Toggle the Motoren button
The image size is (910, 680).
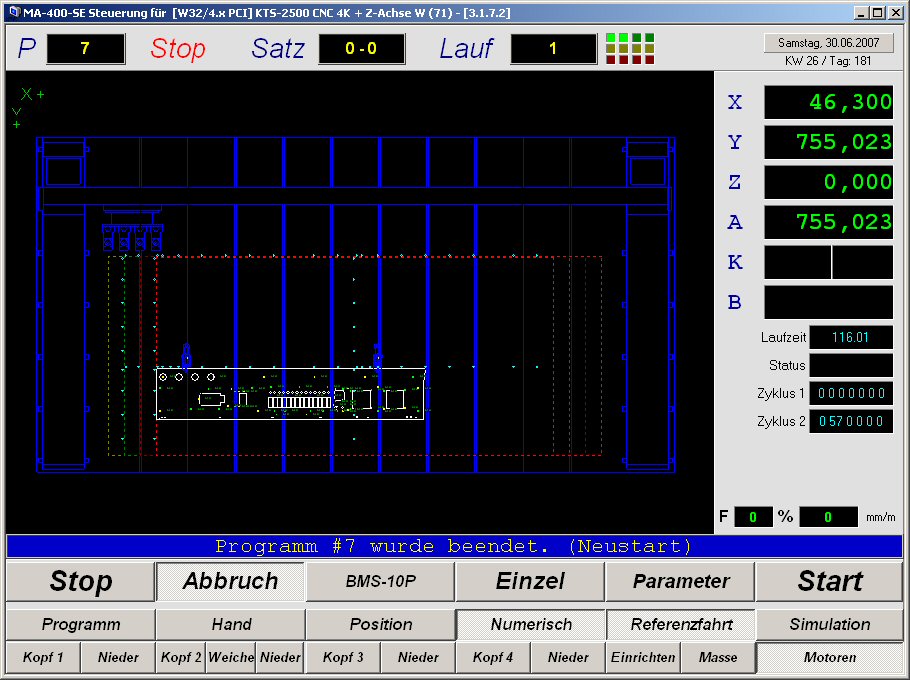(x=830, y=657)
